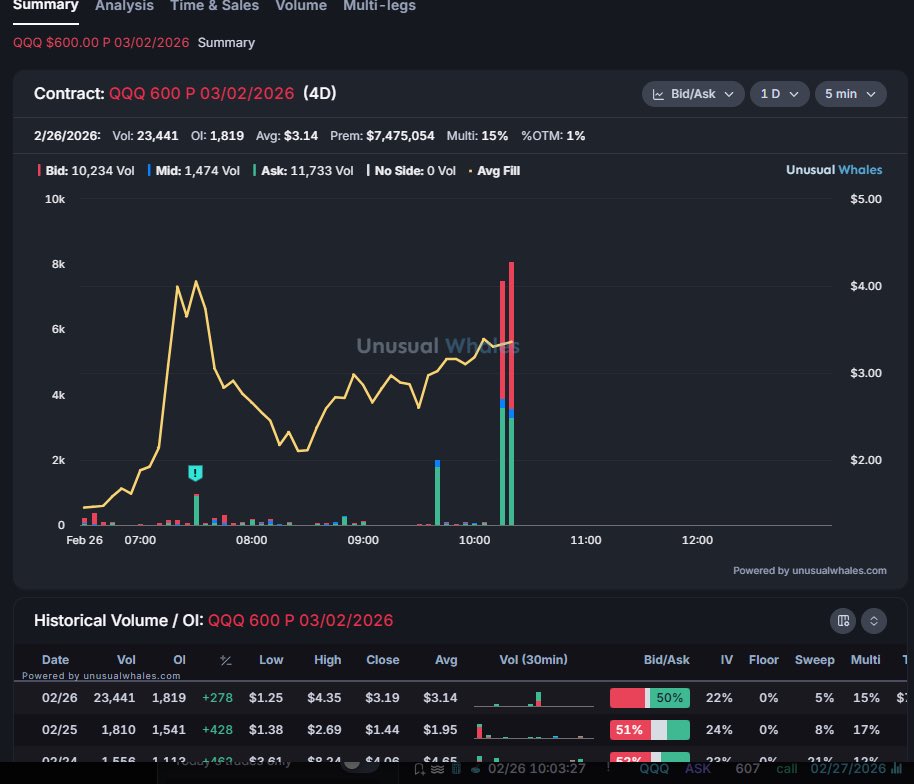Click the $4.35 high price cell
The width and height of the screenshot is (914, 784).
click(x=324, y=698)
